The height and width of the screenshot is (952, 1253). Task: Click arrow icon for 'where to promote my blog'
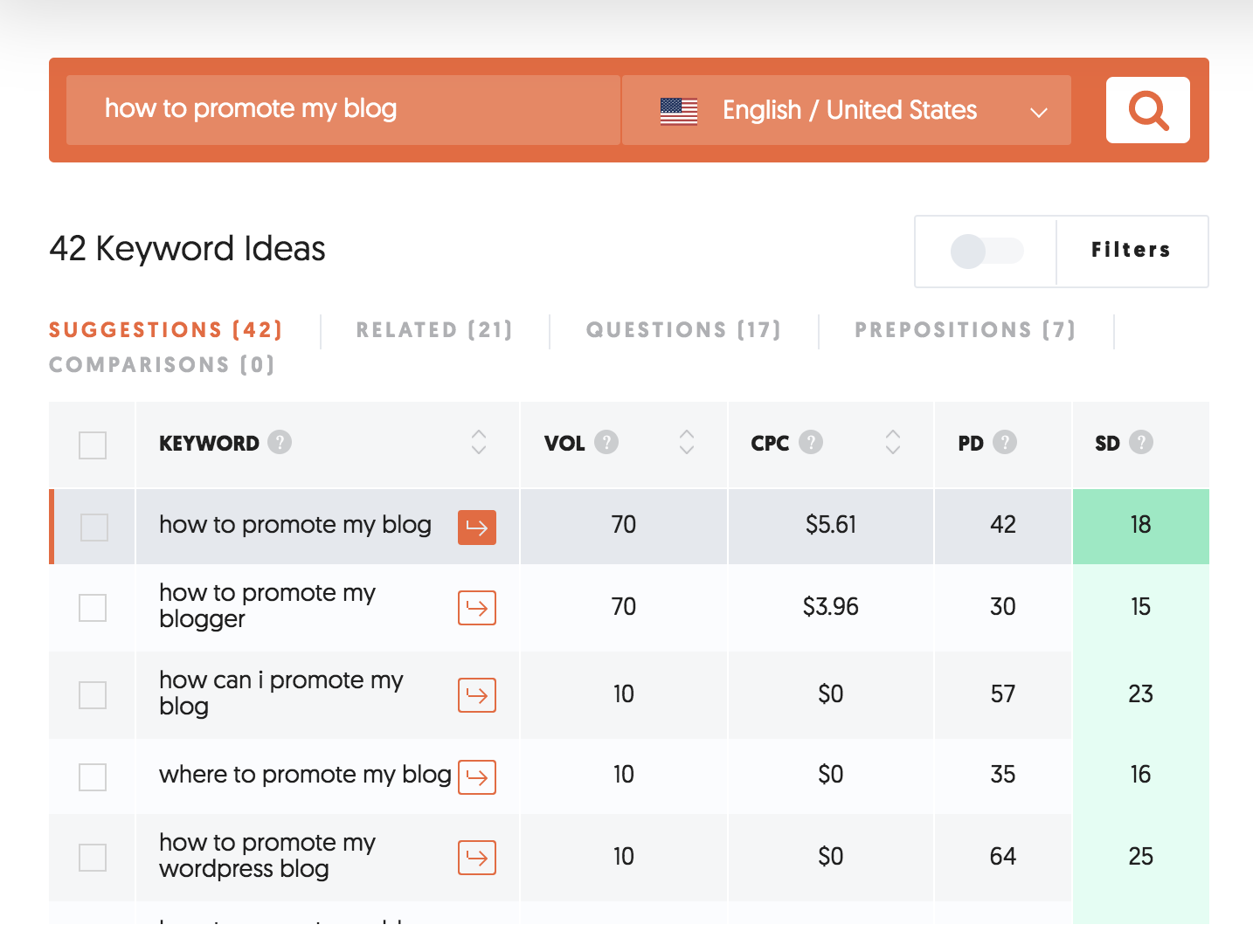point(477,776)
